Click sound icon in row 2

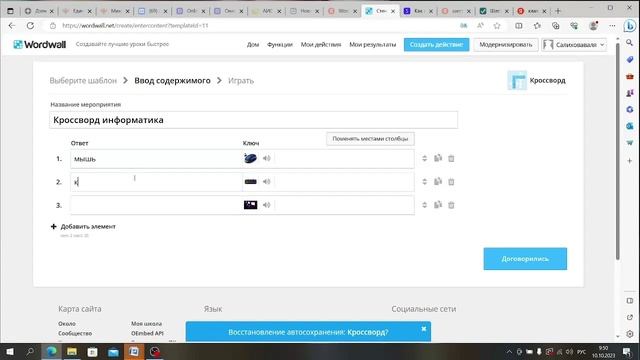(x=267, y=182)
